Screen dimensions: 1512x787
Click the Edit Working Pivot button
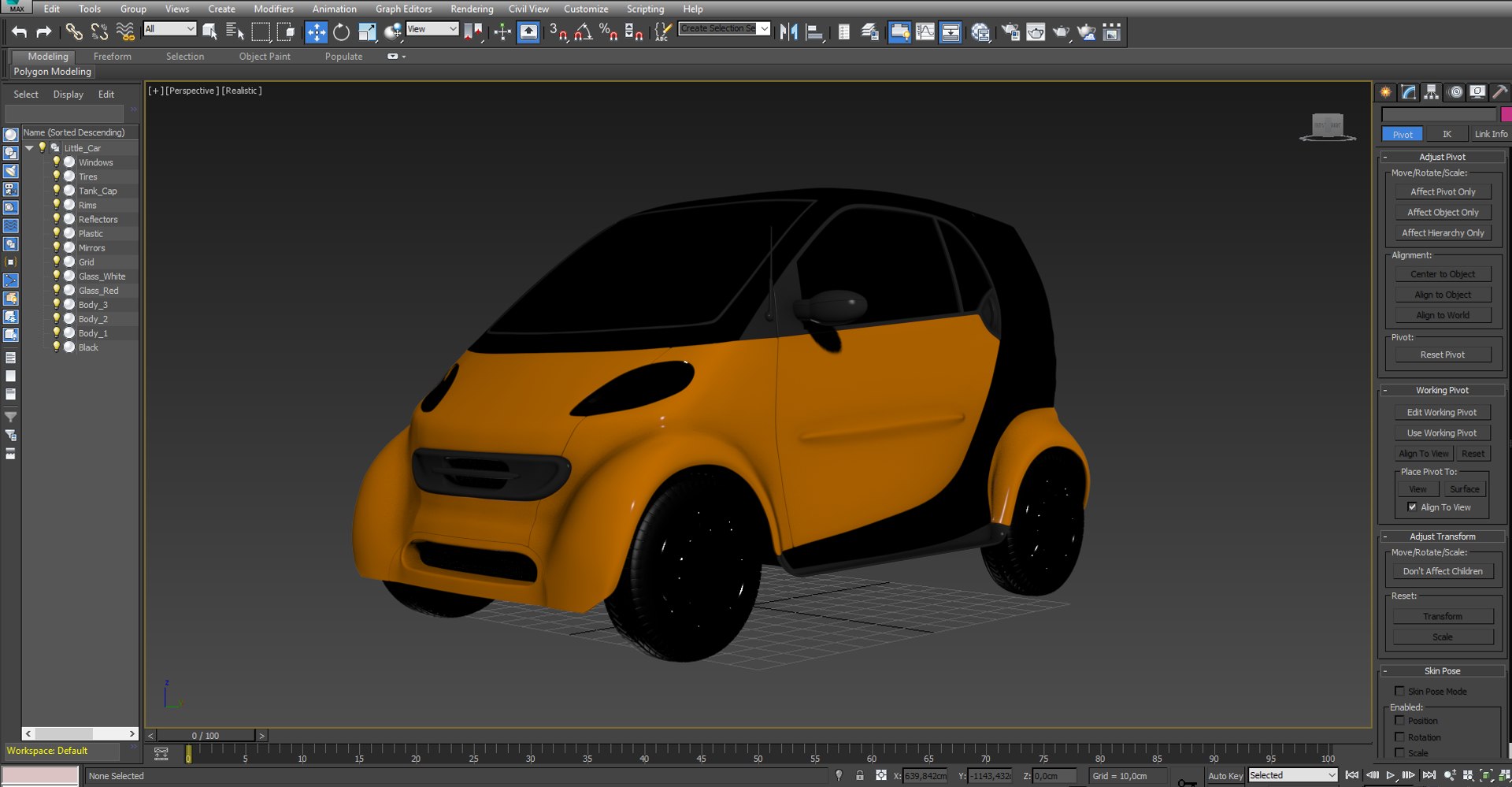(x=1442, y=412)
